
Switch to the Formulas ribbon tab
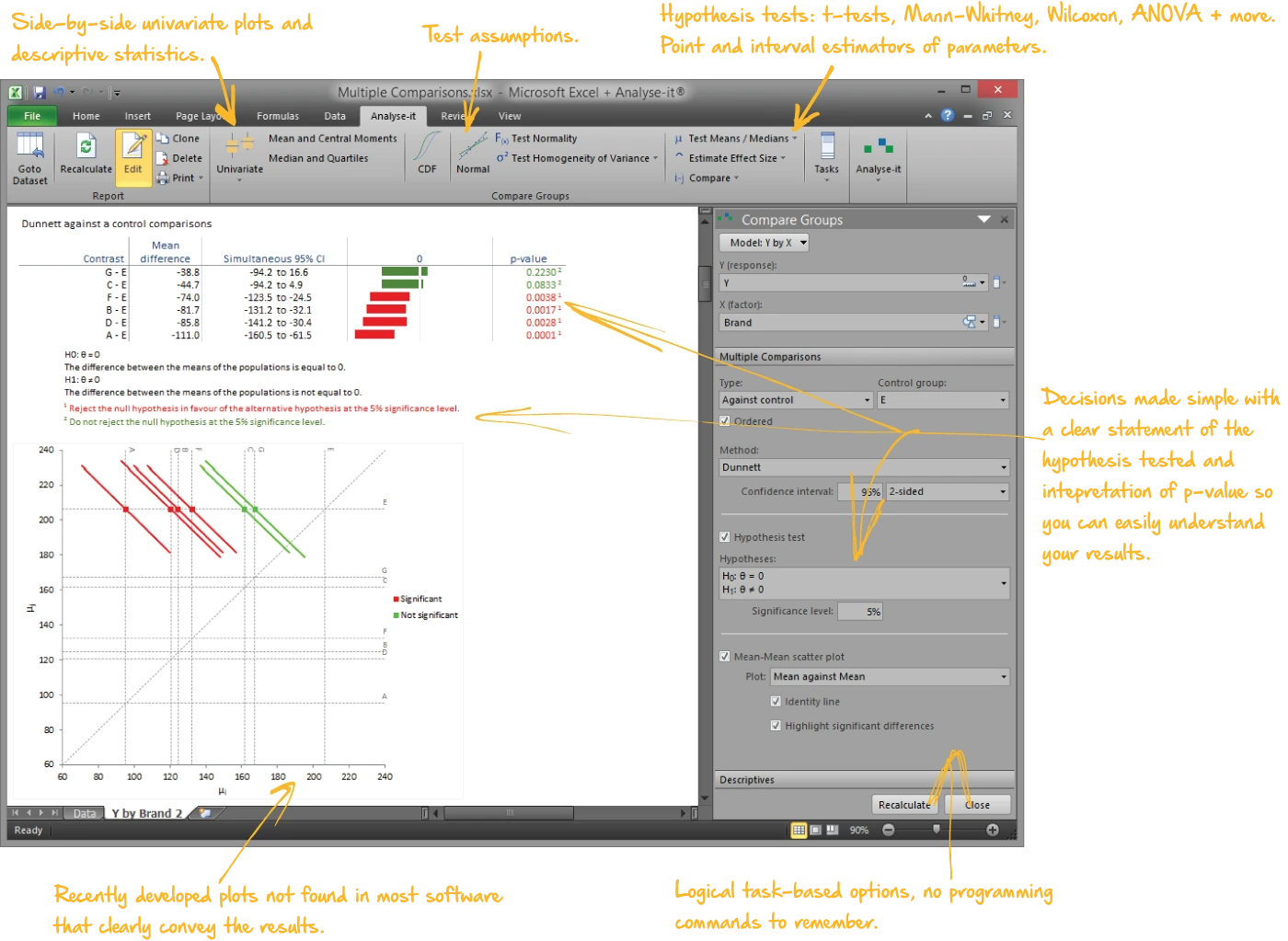point(278,116)
